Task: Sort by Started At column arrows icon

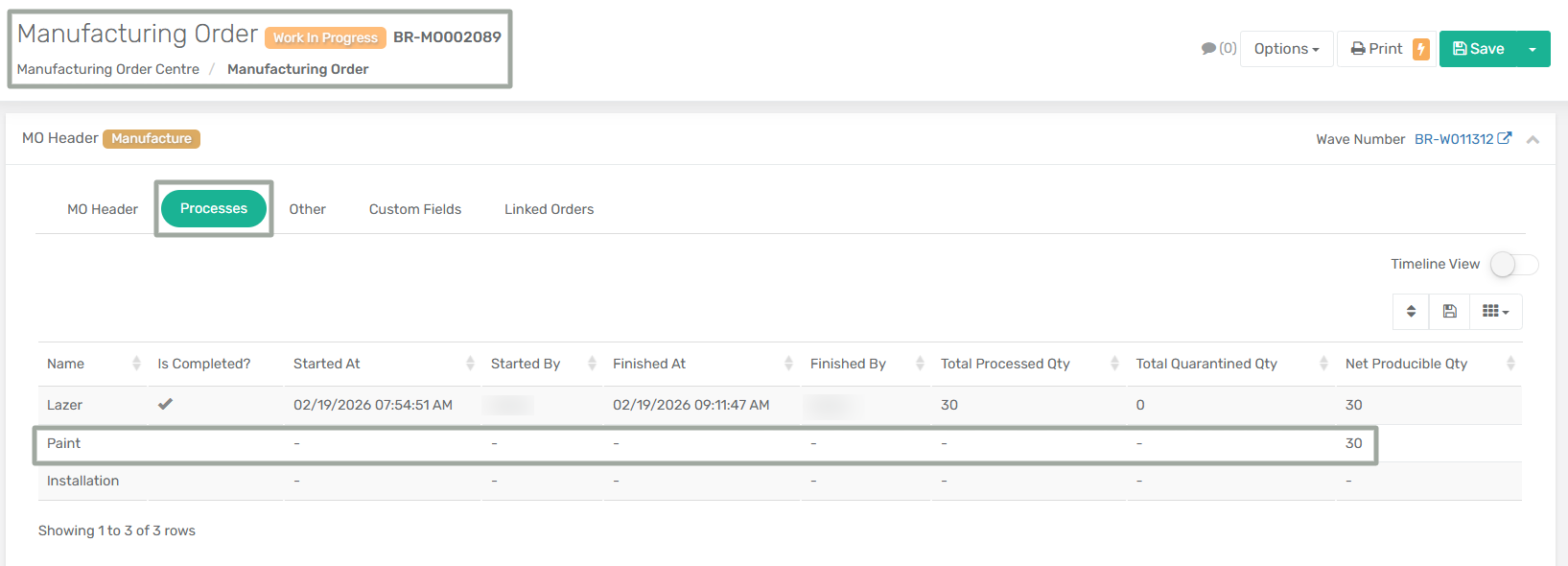Action: pyautogui.click(x=470, y=364)
